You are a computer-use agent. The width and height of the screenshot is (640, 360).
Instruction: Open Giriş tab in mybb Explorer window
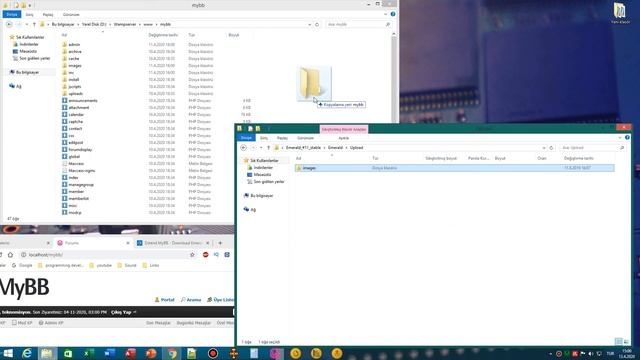click(29, 15)
